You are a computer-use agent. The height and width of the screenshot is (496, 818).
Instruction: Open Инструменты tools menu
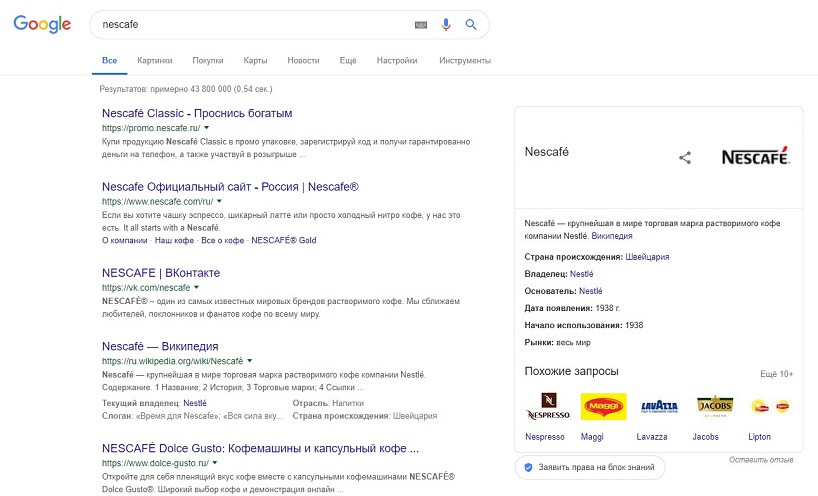pyautogui.click(x=465, y=61)
